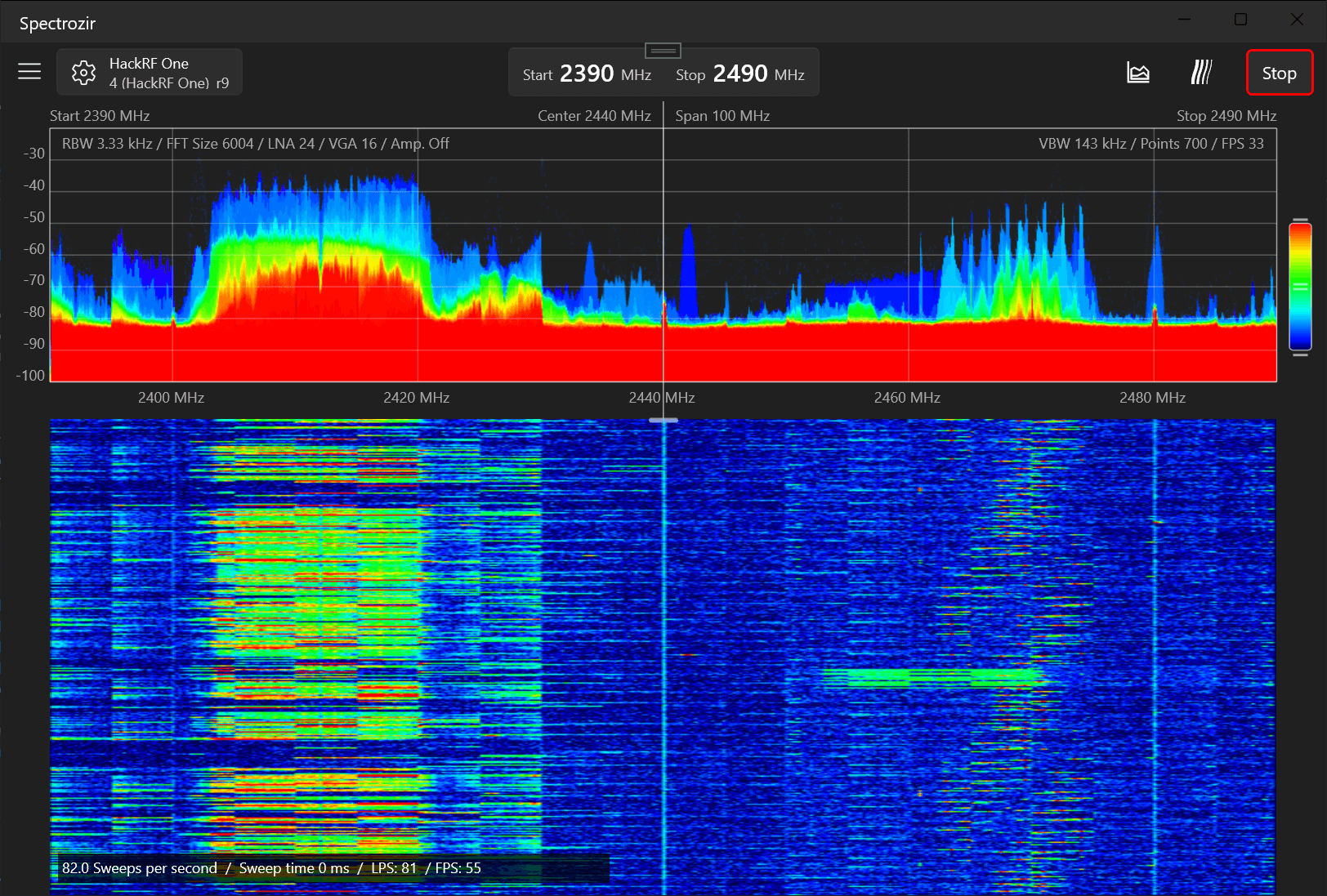The height and width of the screenshot is (896, 1327).
Task: Grab the bottom handle of the color scale
Action: (x=1300, y=354)
